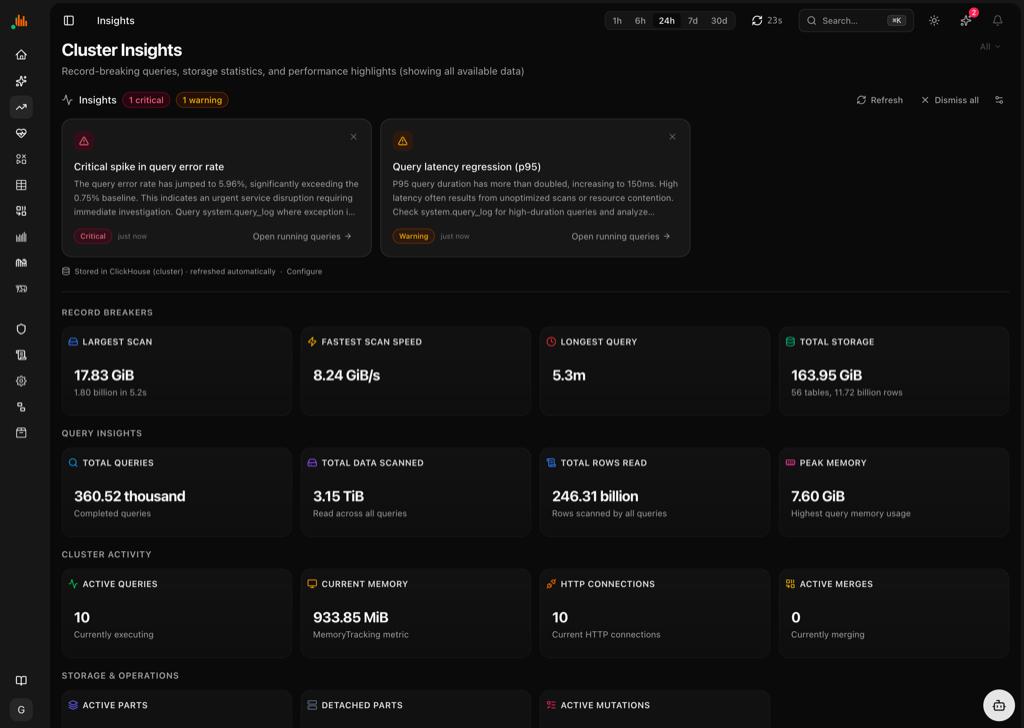Click the 1 warning badge
Screen dimensions: 1024x728
coord(202,100)
